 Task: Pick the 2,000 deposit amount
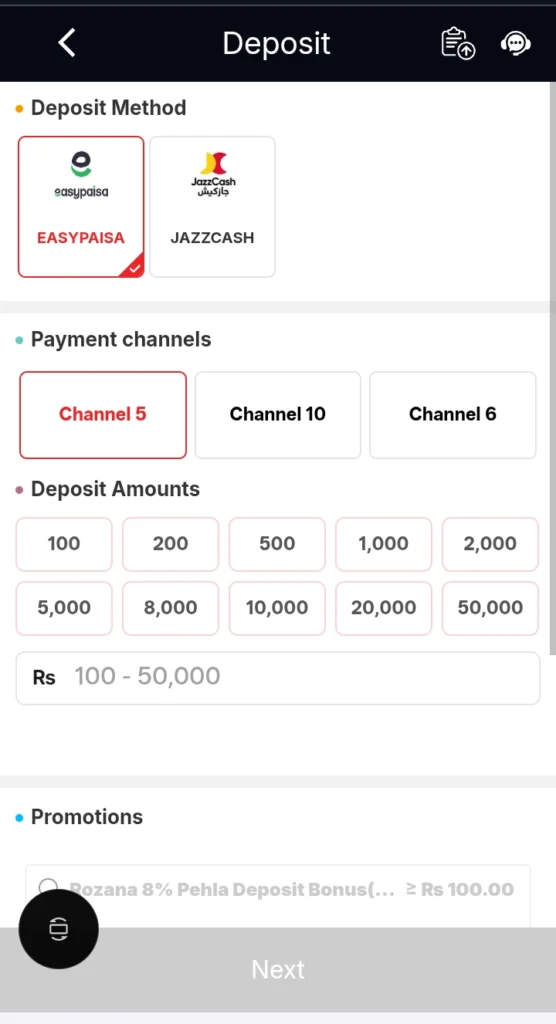click(x=490, y=544)
